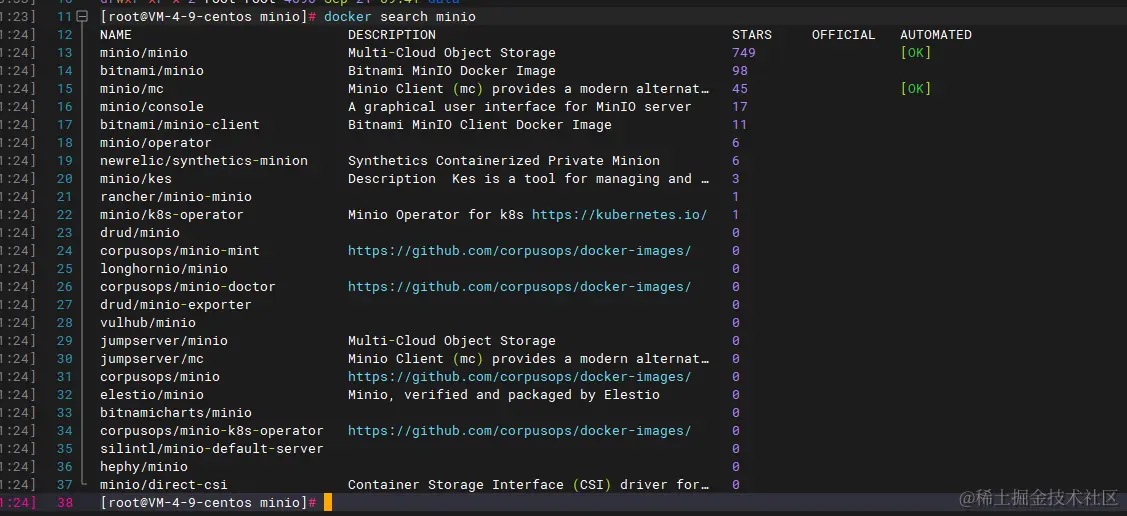Collapse the fold marker on line 11
This screenshot has width=1127, height=516.
point(83,17)
